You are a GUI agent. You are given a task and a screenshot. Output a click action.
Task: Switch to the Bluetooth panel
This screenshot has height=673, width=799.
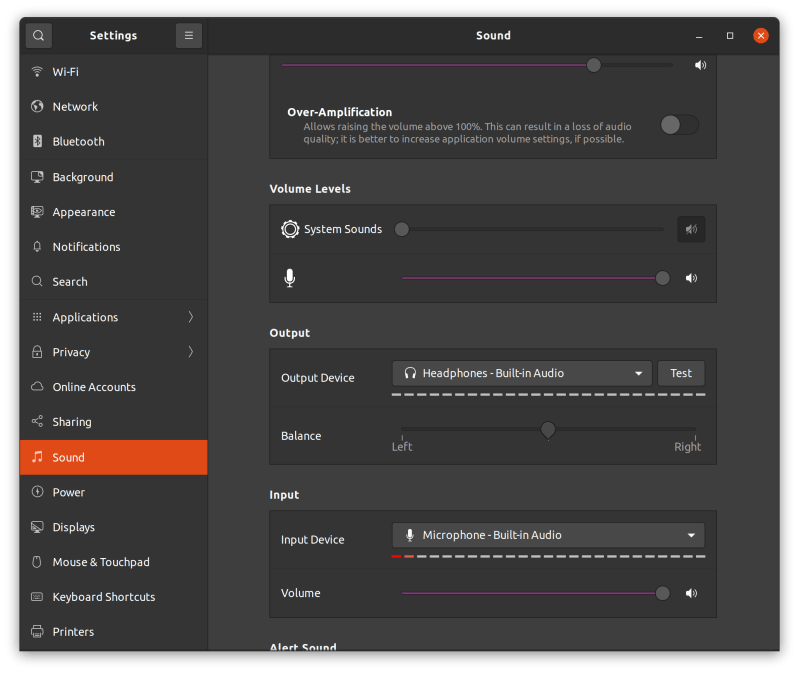tap(114, 141)
